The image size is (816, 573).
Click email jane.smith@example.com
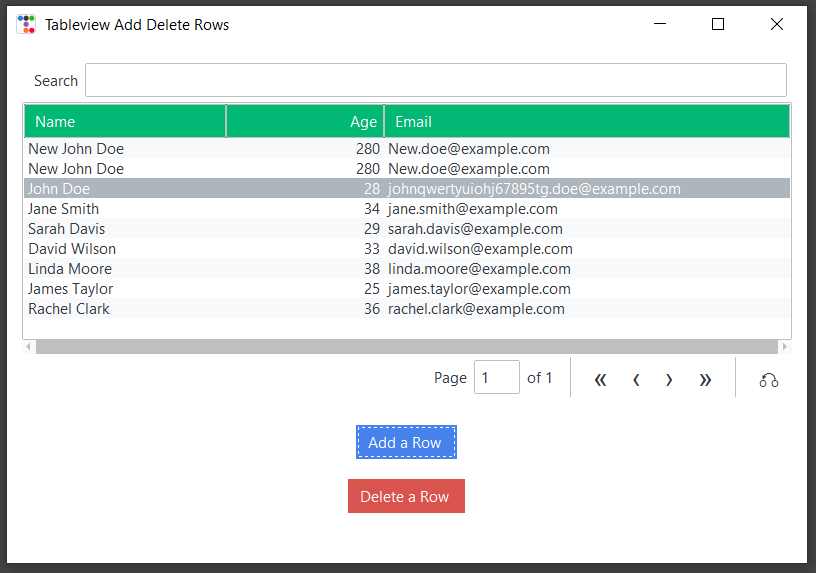point(473,209)
